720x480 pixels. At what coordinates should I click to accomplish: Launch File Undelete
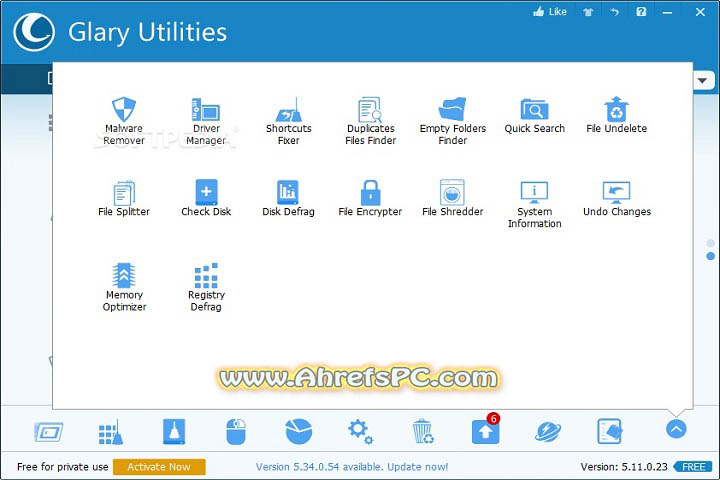(x=616, y=115)
